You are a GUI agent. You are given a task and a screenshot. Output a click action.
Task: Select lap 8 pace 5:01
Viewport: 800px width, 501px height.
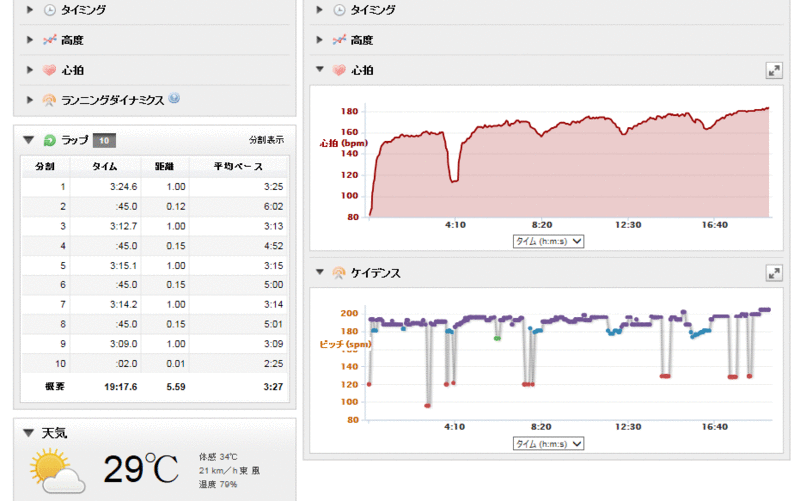click(x=273, y=324)
